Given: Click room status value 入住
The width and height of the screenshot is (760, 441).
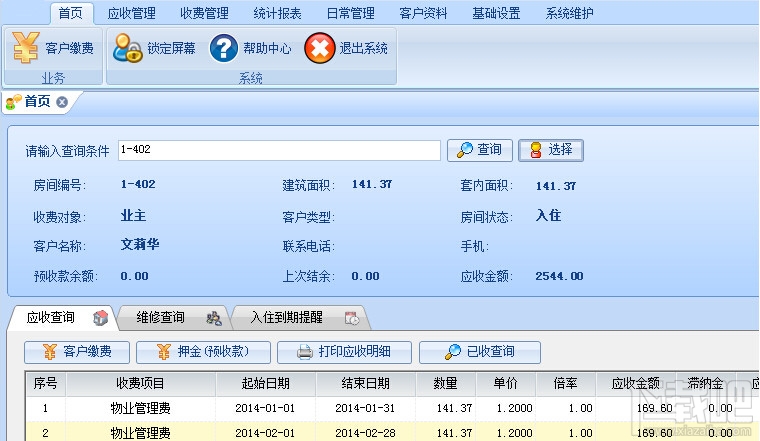Looking at the screenshot, I should pos(548,215).
